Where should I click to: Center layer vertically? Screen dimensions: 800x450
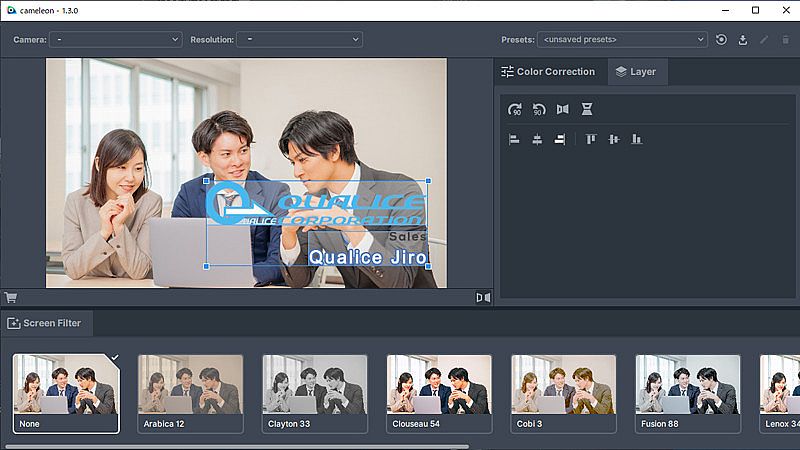click(614, 139)
